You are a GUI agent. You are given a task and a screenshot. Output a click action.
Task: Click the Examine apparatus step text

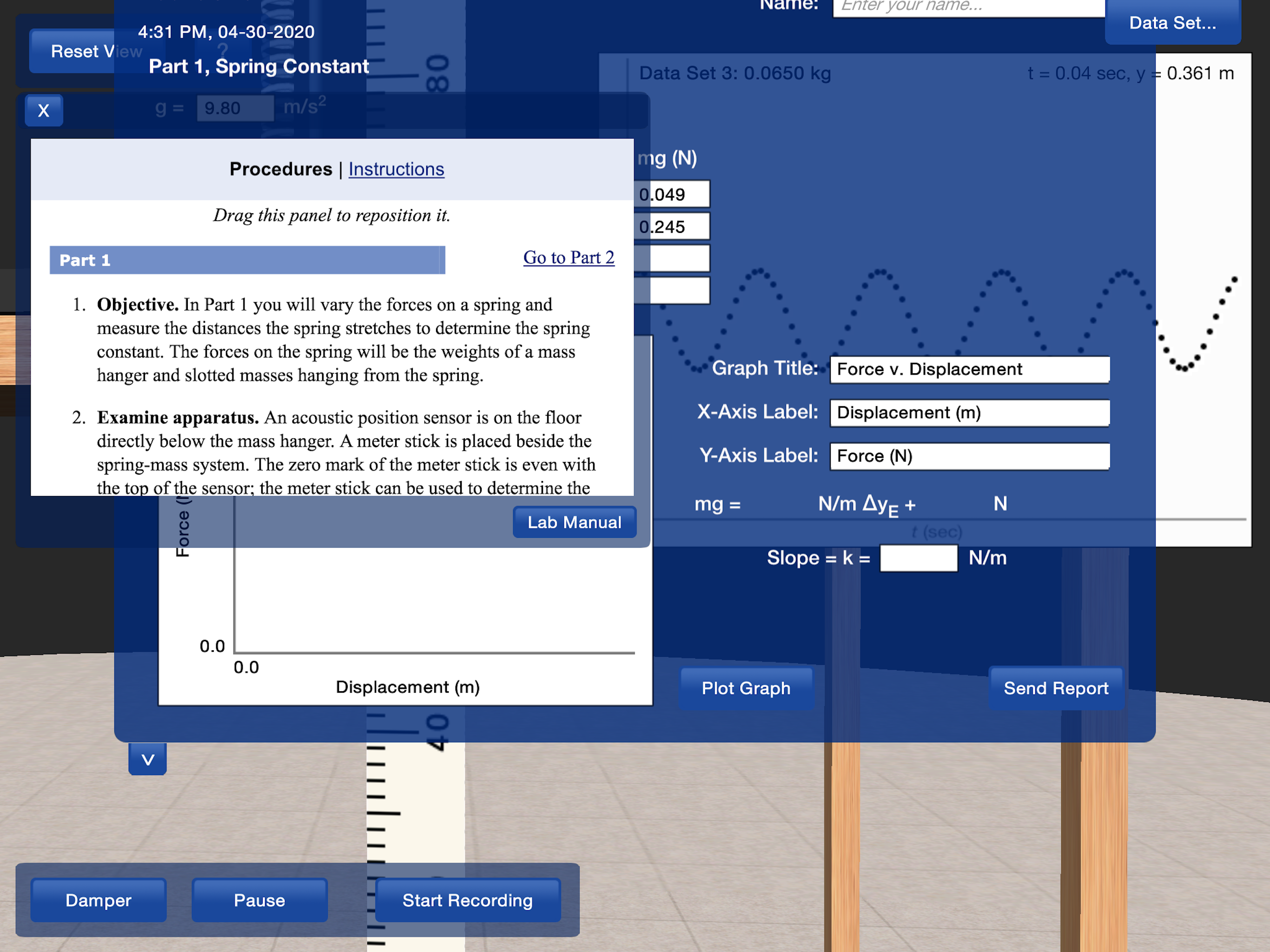(346, 452)
